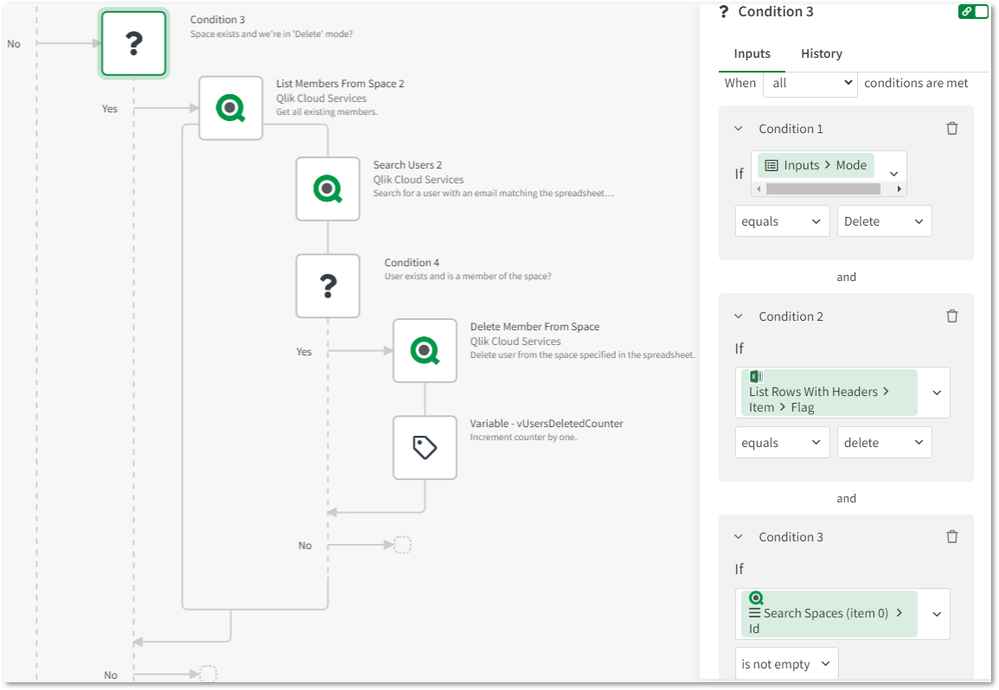Switch to the History tab

point(821,53)
